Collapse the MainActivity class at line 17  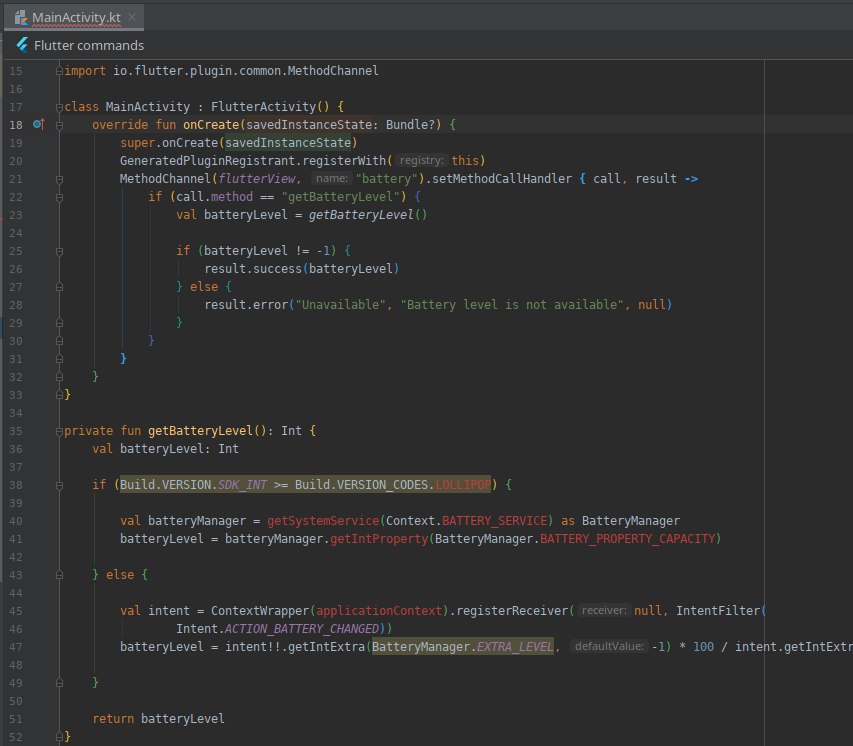click(x=59, y=107)
